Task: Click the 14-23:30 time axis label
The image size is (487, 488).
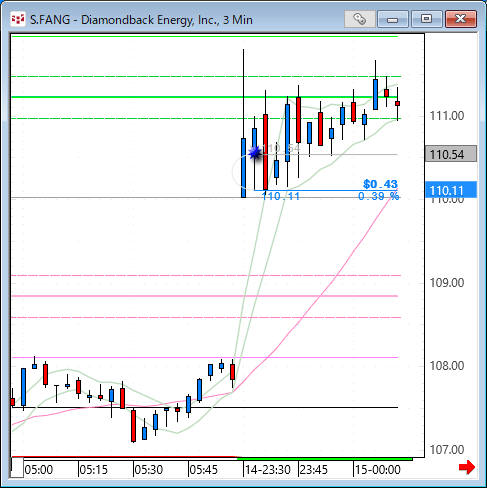Action: pos(268,470)
